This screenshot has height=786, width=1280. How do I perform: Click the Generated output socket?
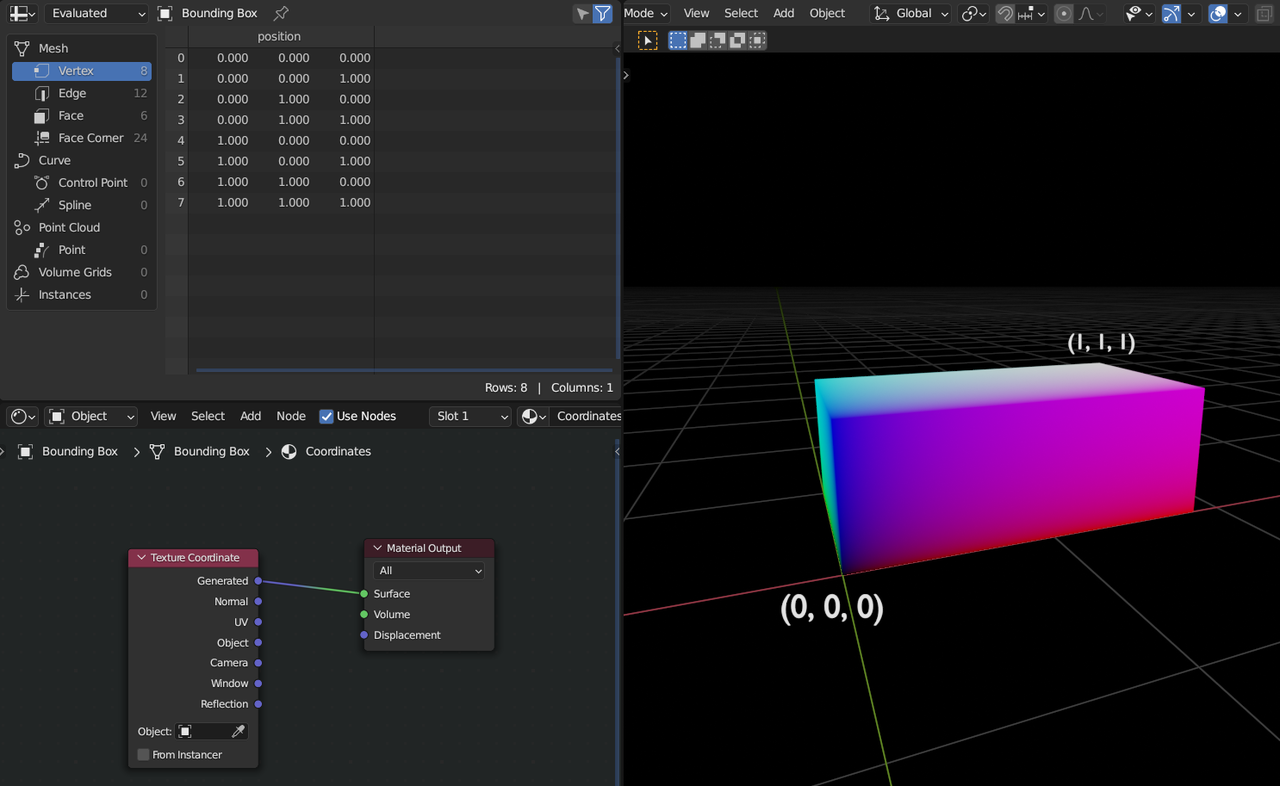coord(258,581)
